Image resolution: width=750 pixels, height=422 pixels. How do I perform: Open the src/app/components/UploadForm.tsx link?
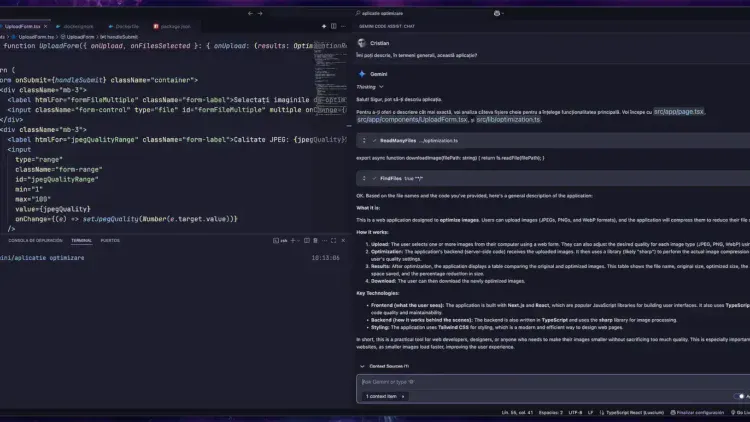(x=412, y=120)
